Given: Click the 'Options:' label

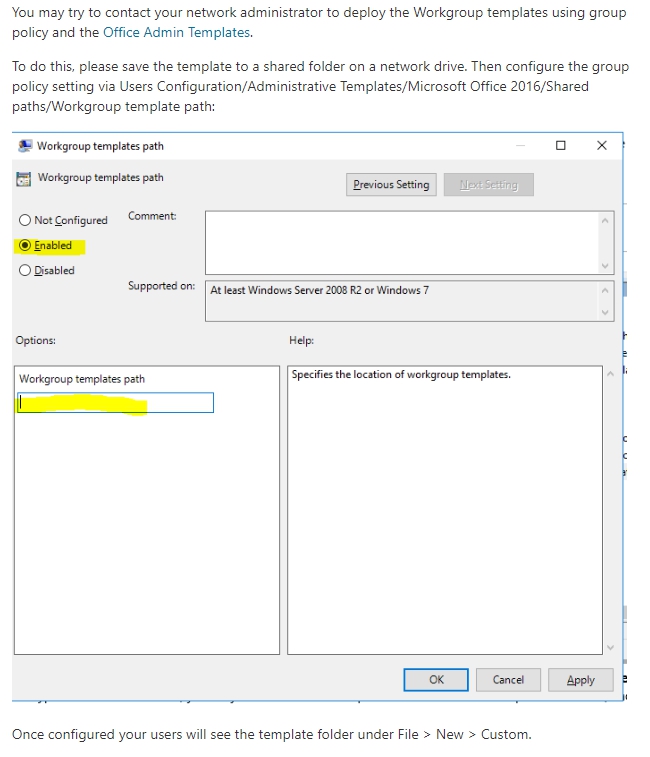Looking at the screenshot, I should point(35,340).
